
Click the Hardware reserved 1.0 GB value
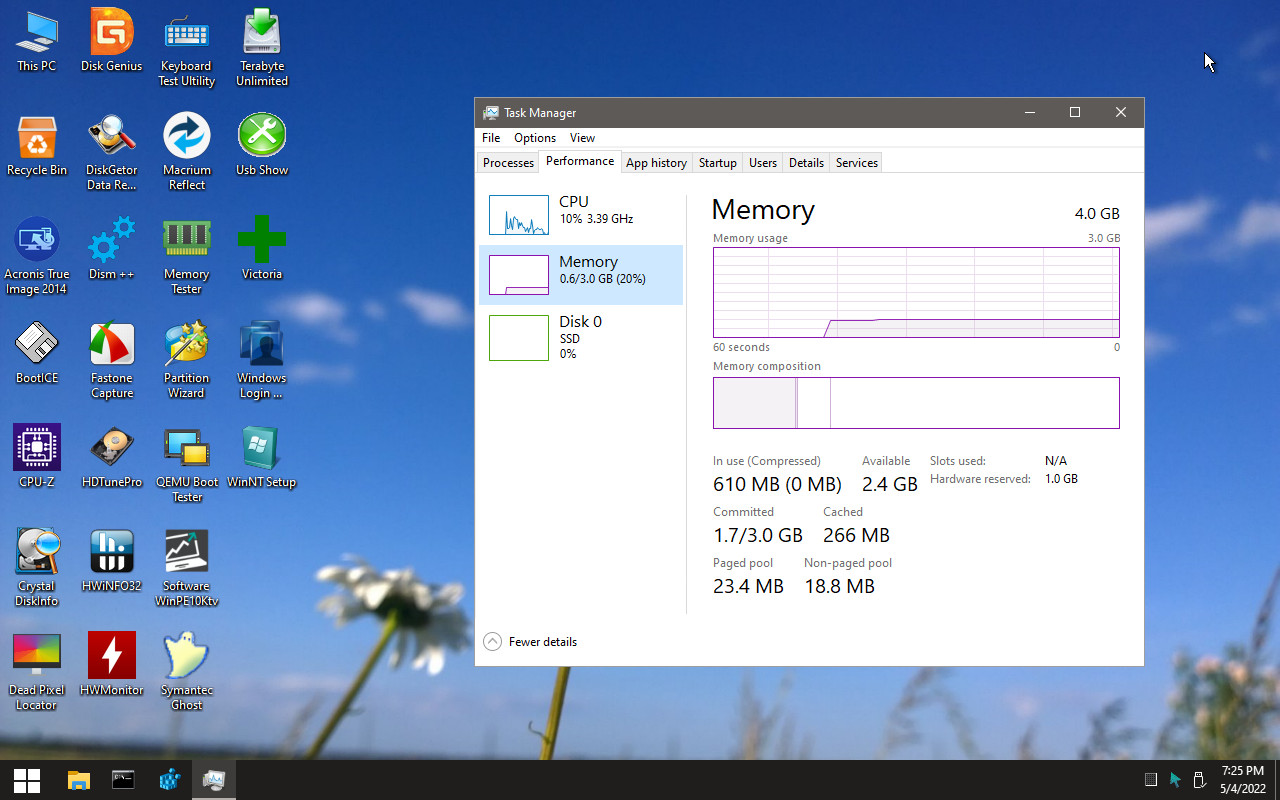pos(1061,479)
